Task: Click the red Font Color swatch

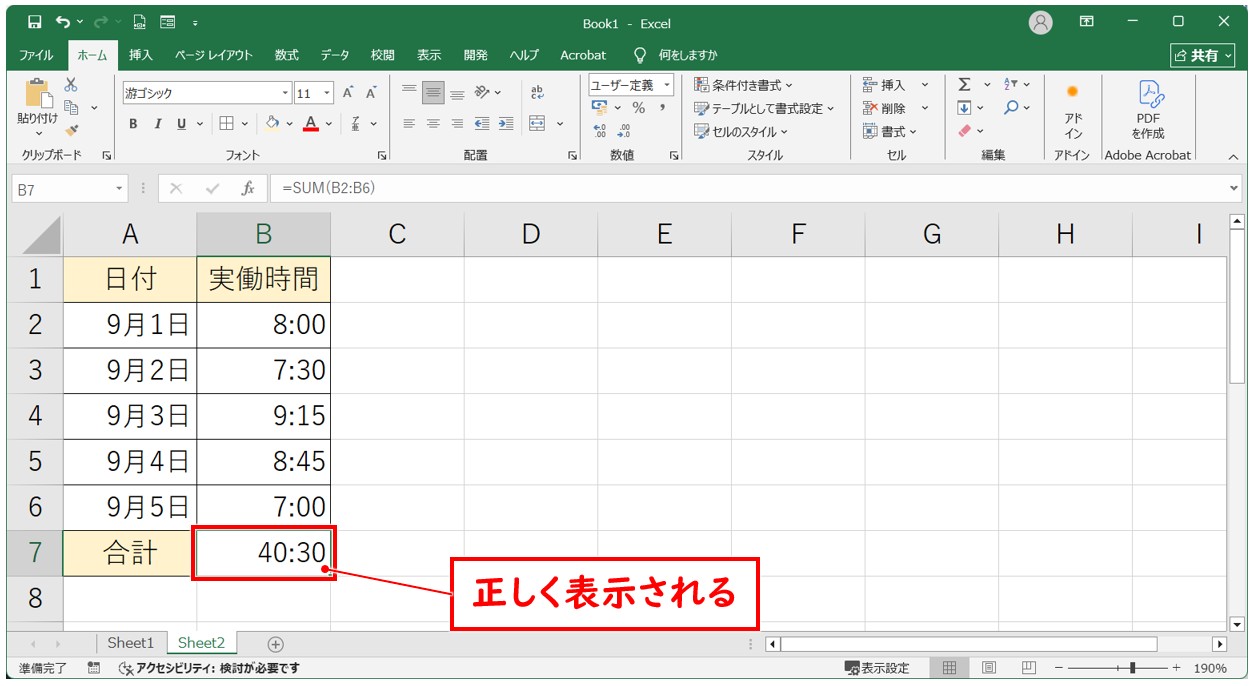Action: 310,124
